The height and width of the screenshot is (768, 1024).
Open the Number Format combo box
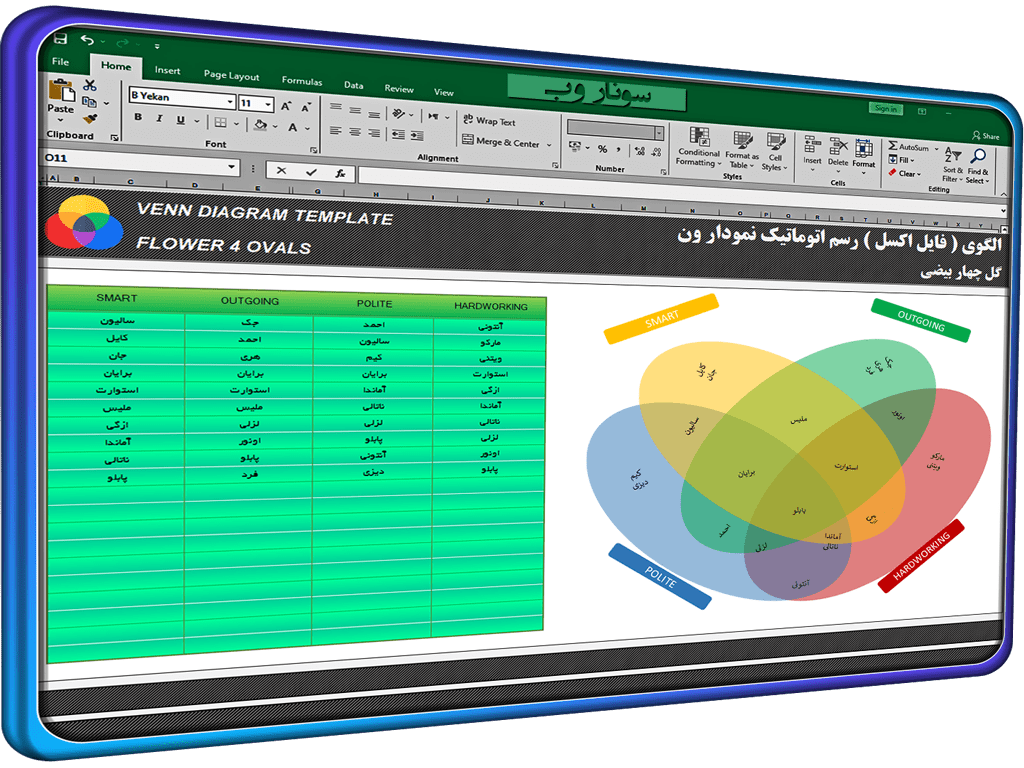coord(615,129)
